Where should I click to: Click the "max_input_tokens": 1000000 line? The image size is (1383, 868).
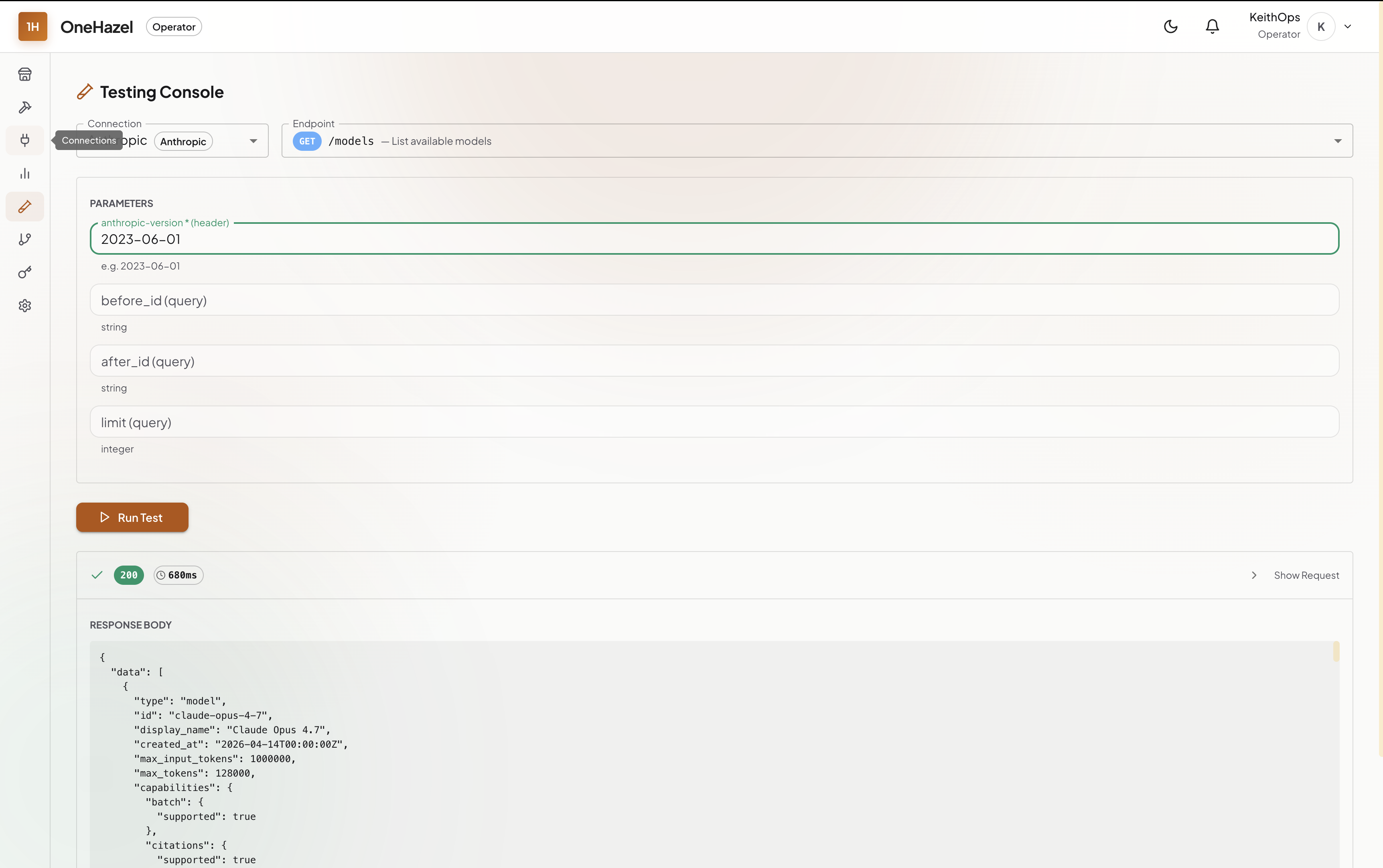[x=215, y=759]
